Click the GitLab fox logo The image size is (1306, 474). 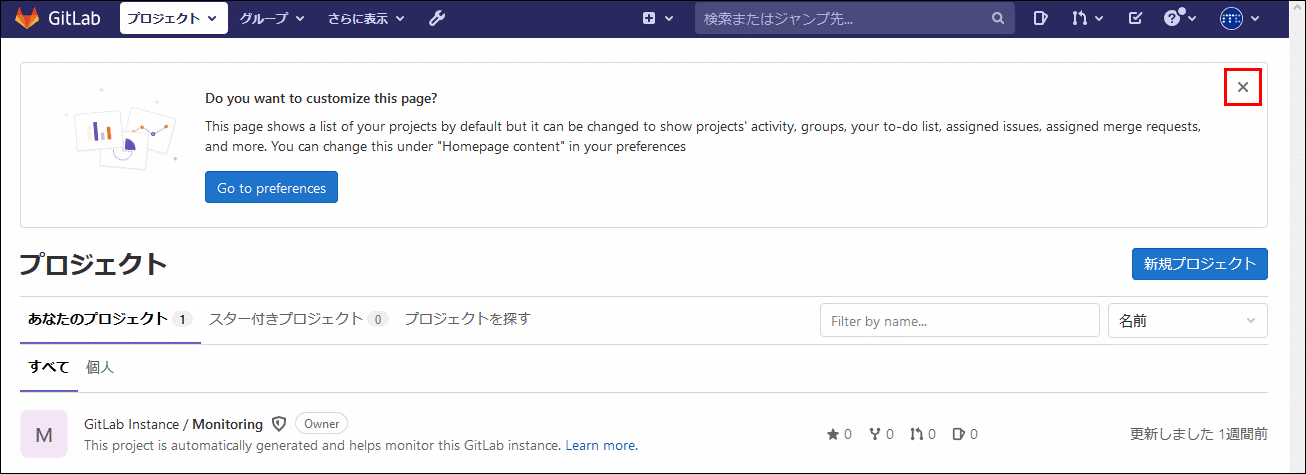point(27,18)
